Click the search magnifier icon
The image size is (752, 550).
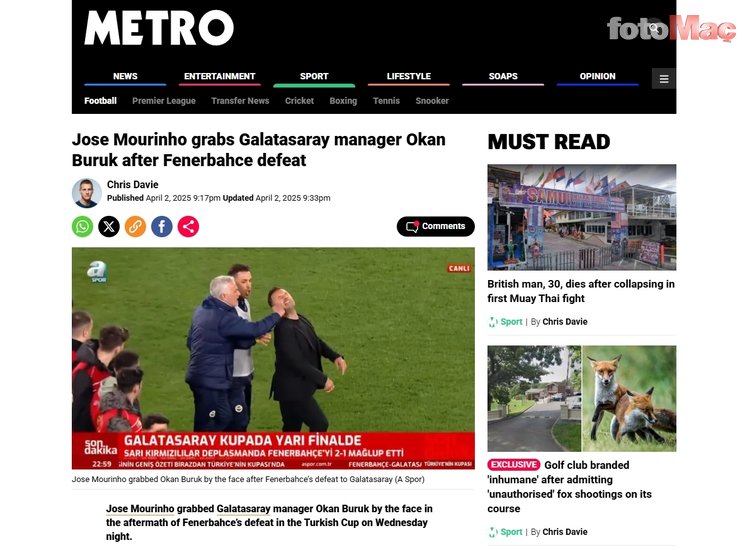coord(654,28)
